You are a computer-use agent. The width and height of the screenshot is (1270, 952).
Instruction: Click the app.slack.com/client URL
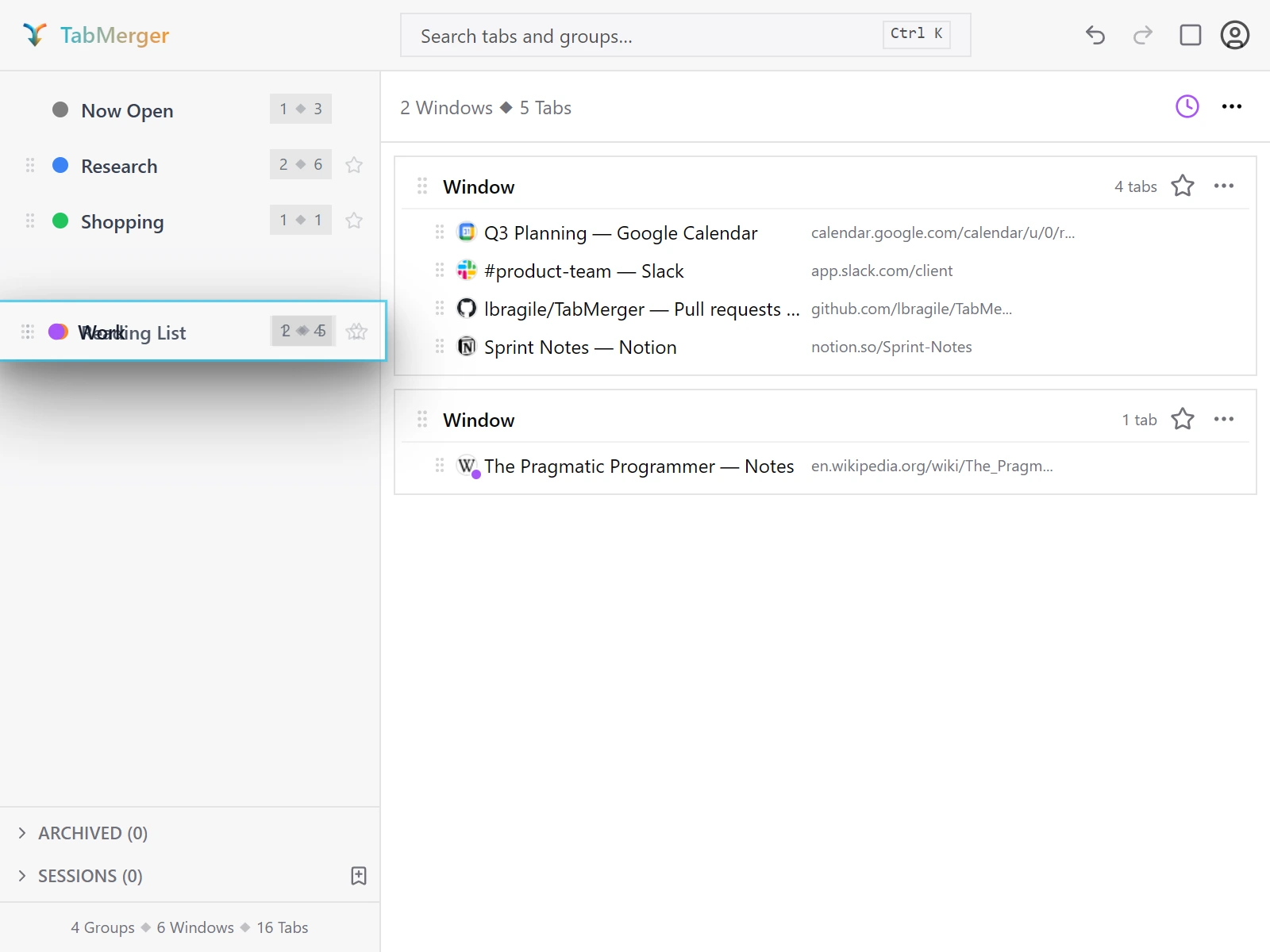pos(882,271)
